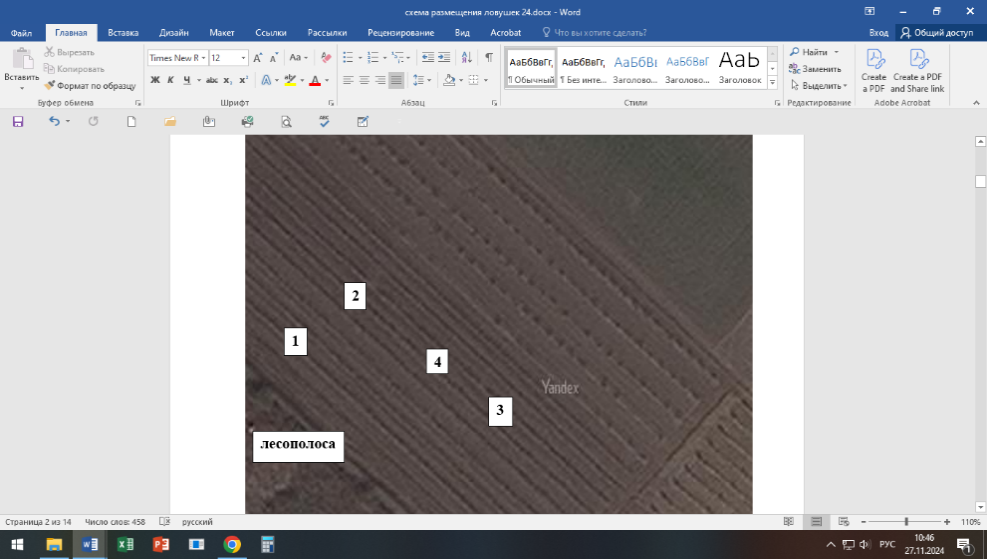This screenshot has height=559, width=987.
Task: Switch to the Дизайн tab
Action: pos(174,33)
